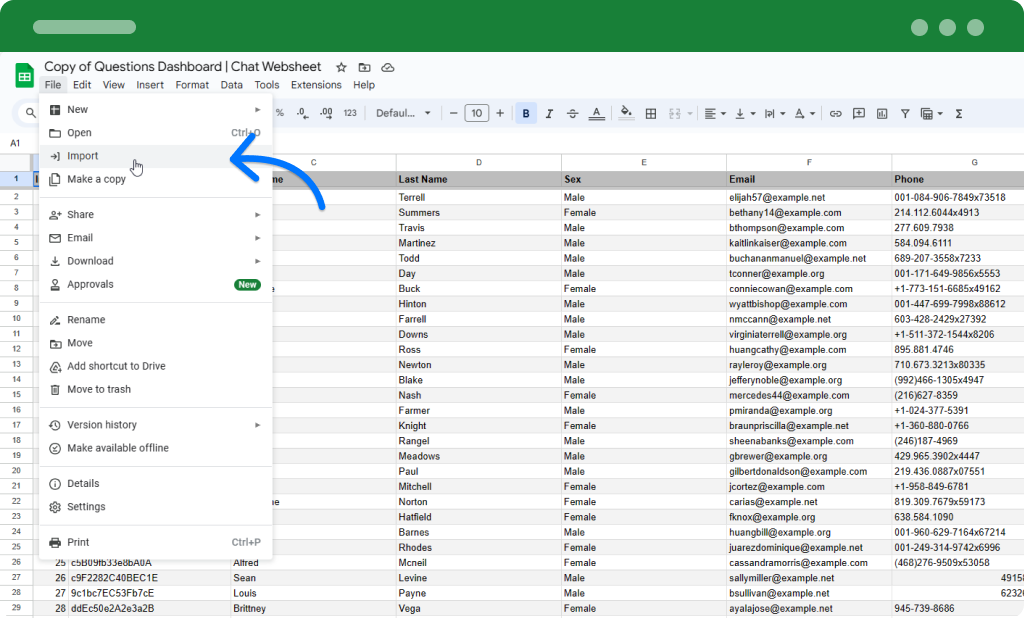
Task: Click the font size input field
Action: 476,113
